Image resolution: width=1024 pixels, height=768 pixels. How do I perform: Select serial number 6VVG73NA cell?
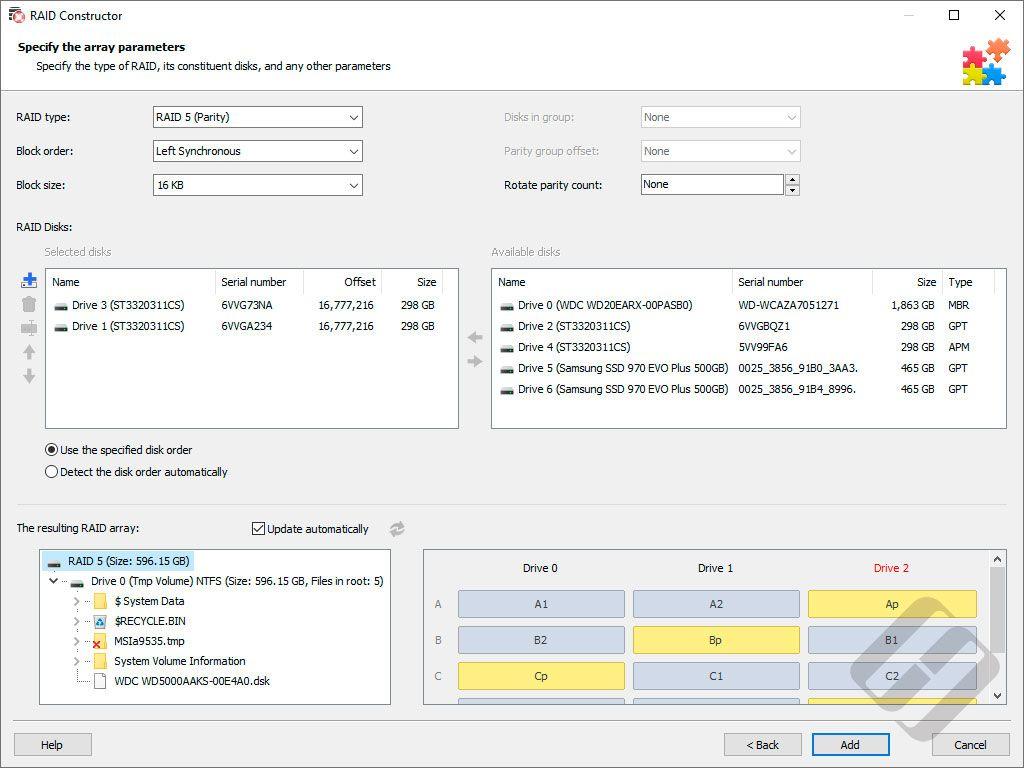247,305
